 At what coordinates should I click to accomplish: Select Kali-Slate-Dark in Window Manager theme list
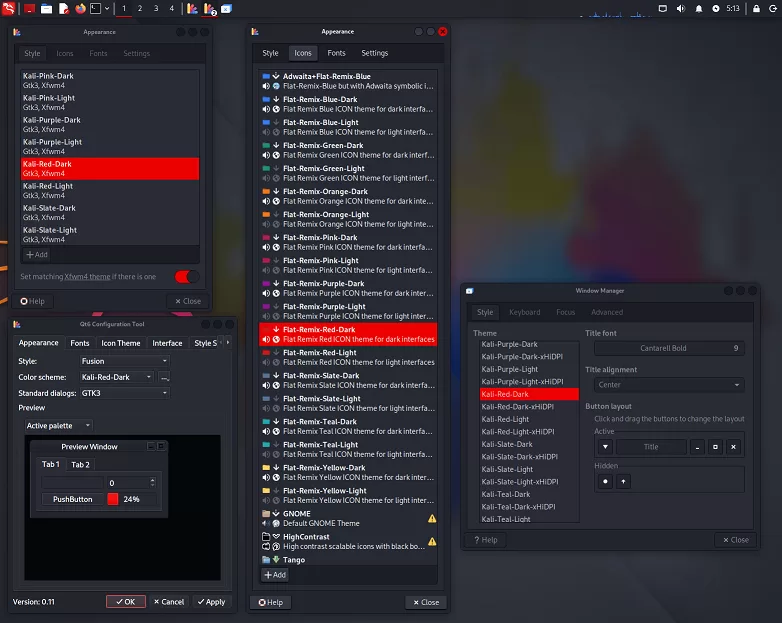click(x=528, y=444)
